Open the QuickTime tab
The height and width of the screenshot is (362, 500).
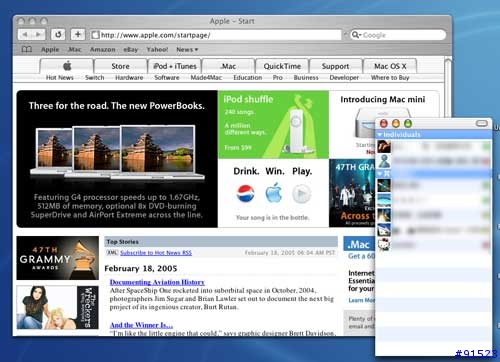coord(282,66)
